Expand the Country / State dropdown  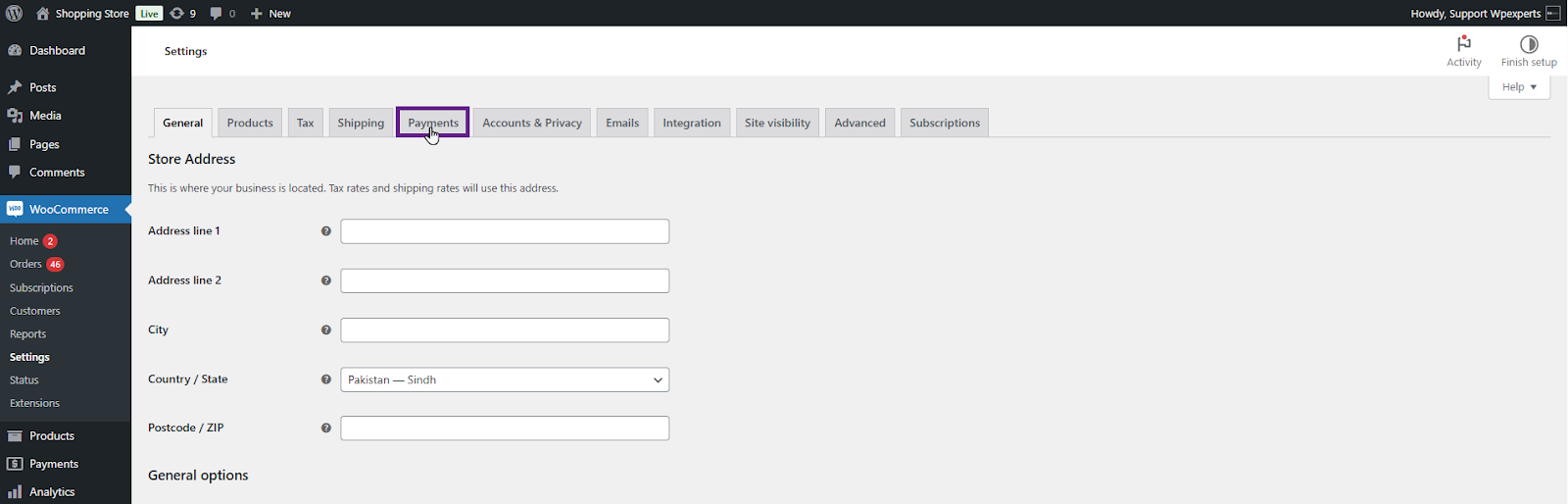(505, 379)
